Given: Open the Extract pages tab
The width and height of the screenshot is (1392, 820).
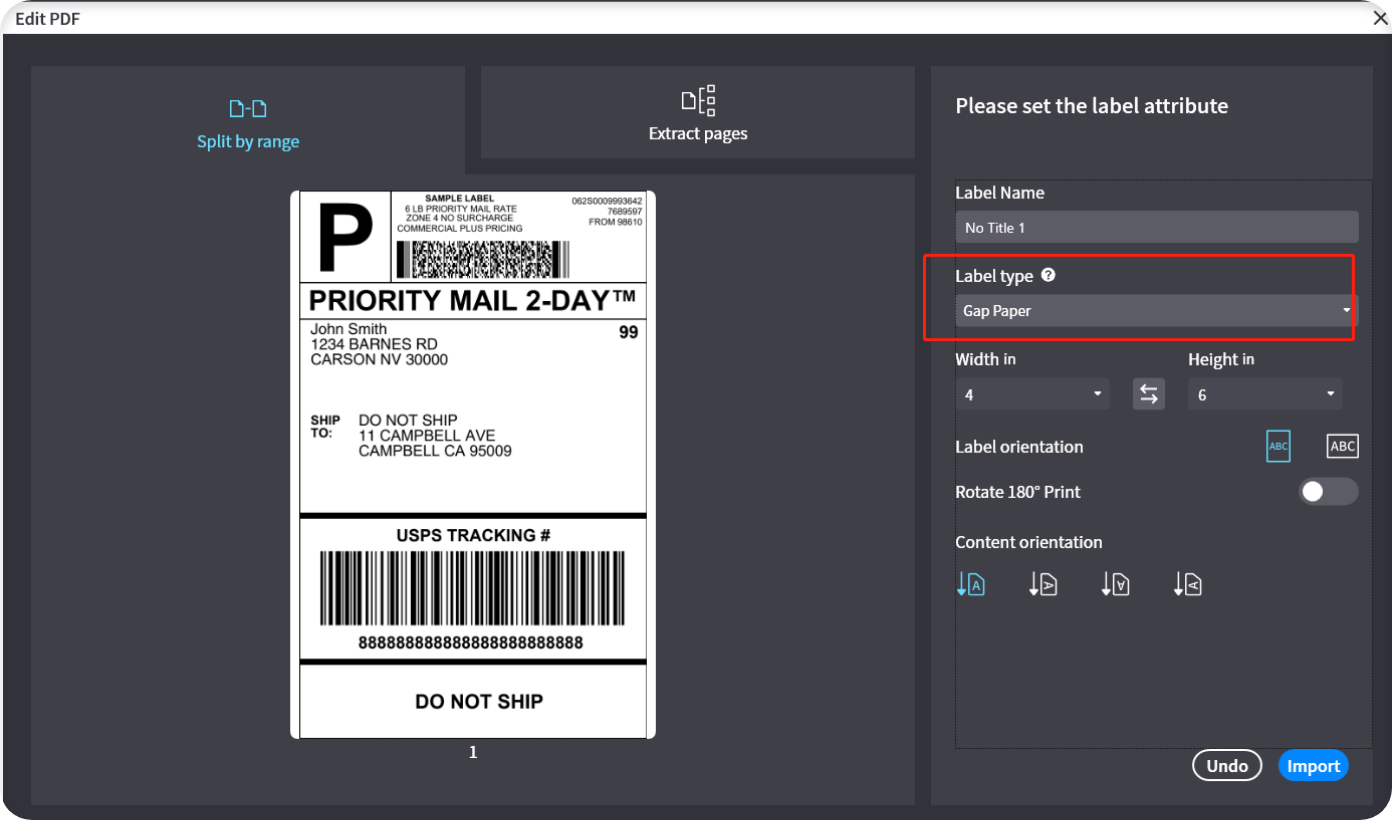Looking at the screenshot, I should [x=698, y=113].
